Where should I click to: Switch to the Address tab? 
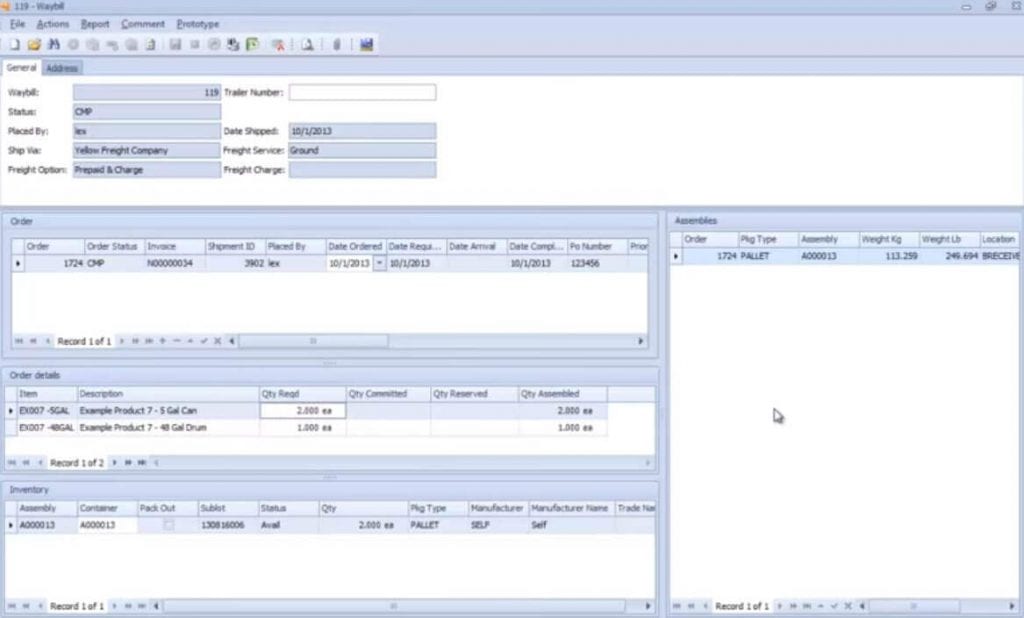coord(62,68)
